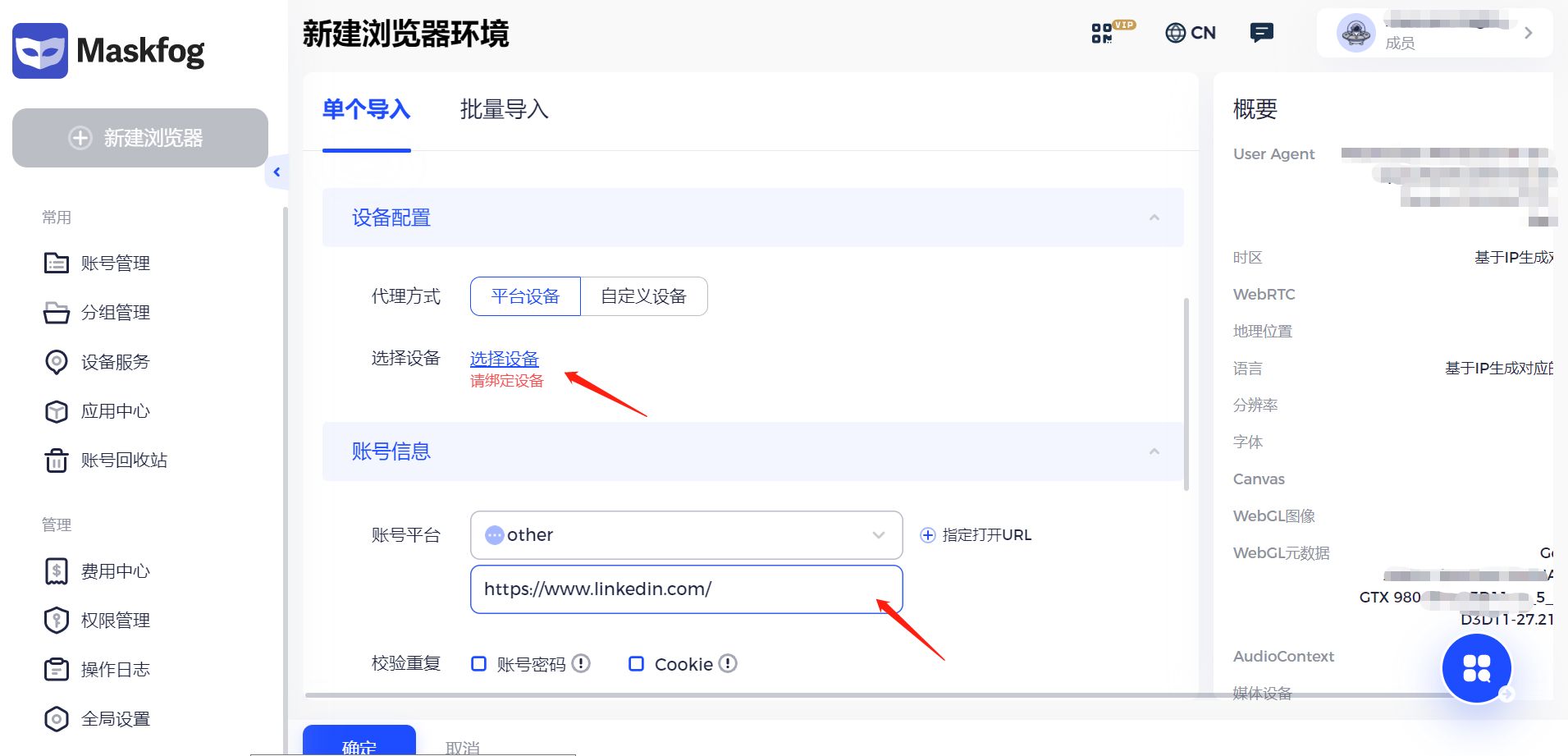Collapse the 设备配置 section
Screen dimensions: 1568x756
[1154, 218]
